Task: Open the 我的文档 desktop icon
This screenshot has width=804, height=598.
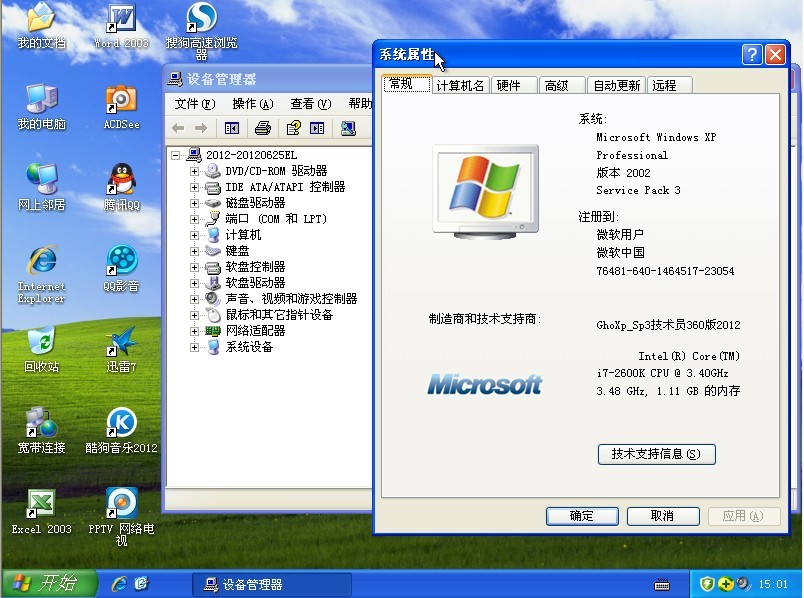Action: pos(41,26)
